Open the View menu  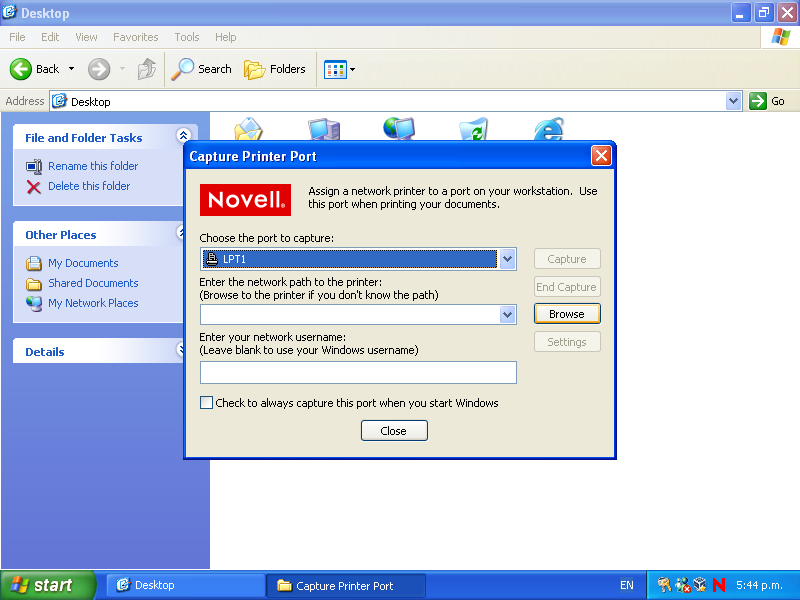[86, 37]
